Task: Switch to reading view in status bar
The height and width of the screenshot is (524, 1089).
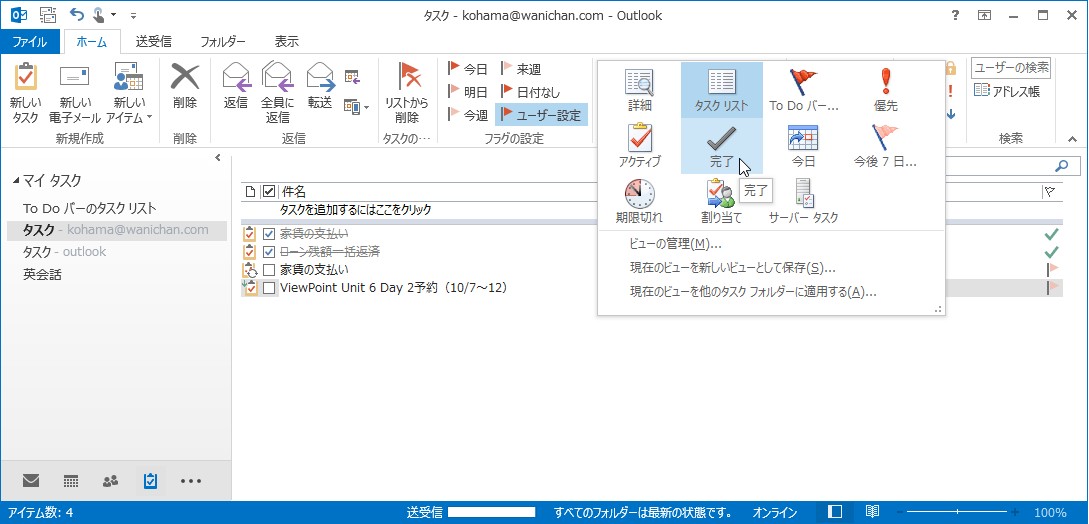Action: coord(872,512)
